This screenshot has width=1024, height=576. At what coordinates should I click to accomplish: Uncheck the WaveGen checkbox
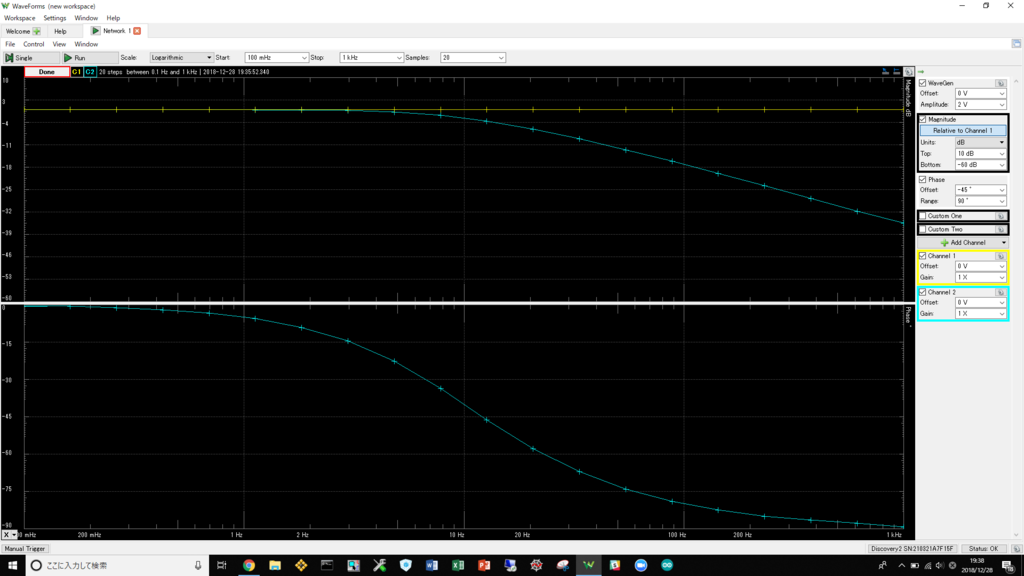923,83
